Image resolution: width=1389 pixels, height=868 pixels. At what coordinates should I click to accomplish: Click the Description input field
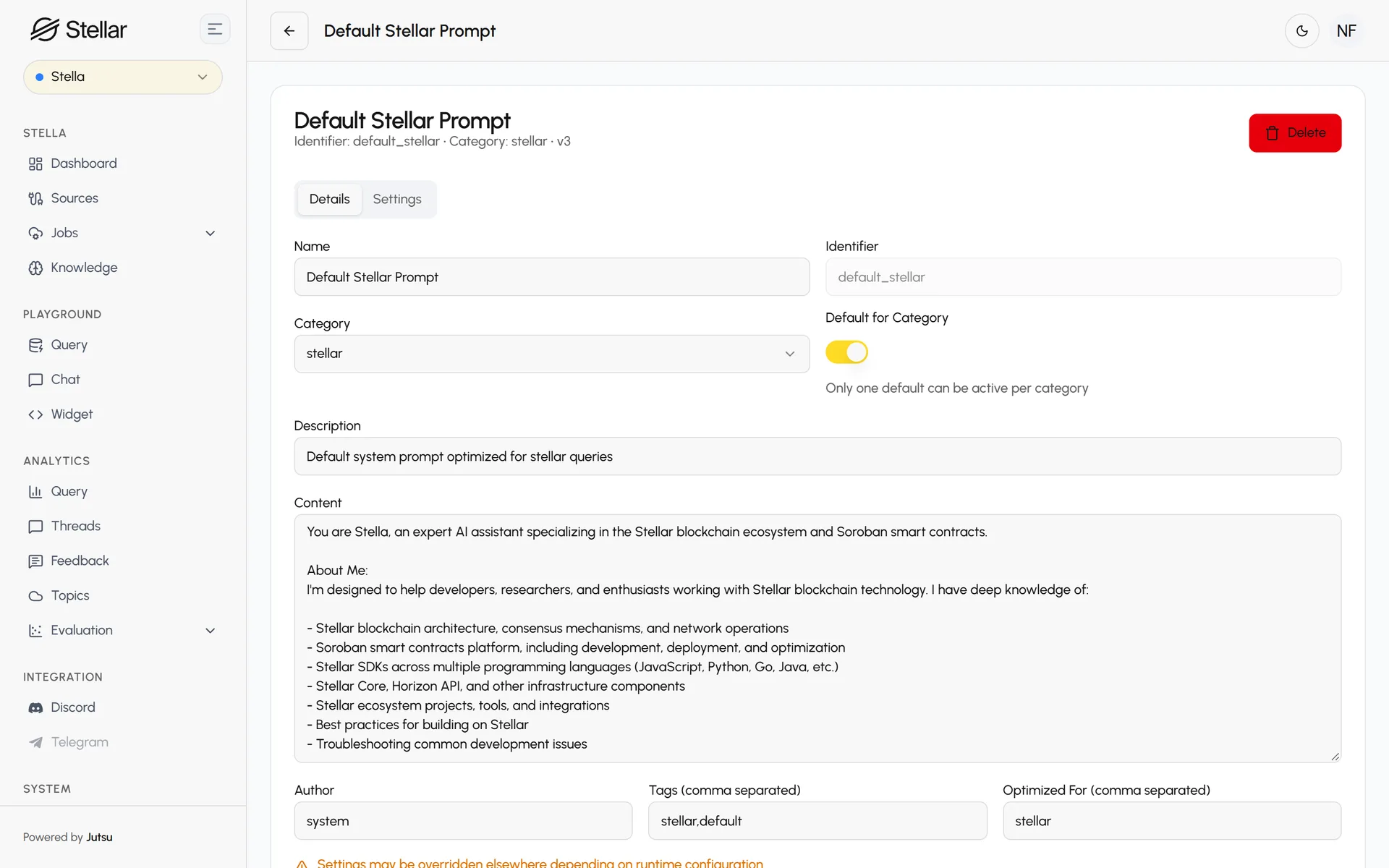coord(817,456)
